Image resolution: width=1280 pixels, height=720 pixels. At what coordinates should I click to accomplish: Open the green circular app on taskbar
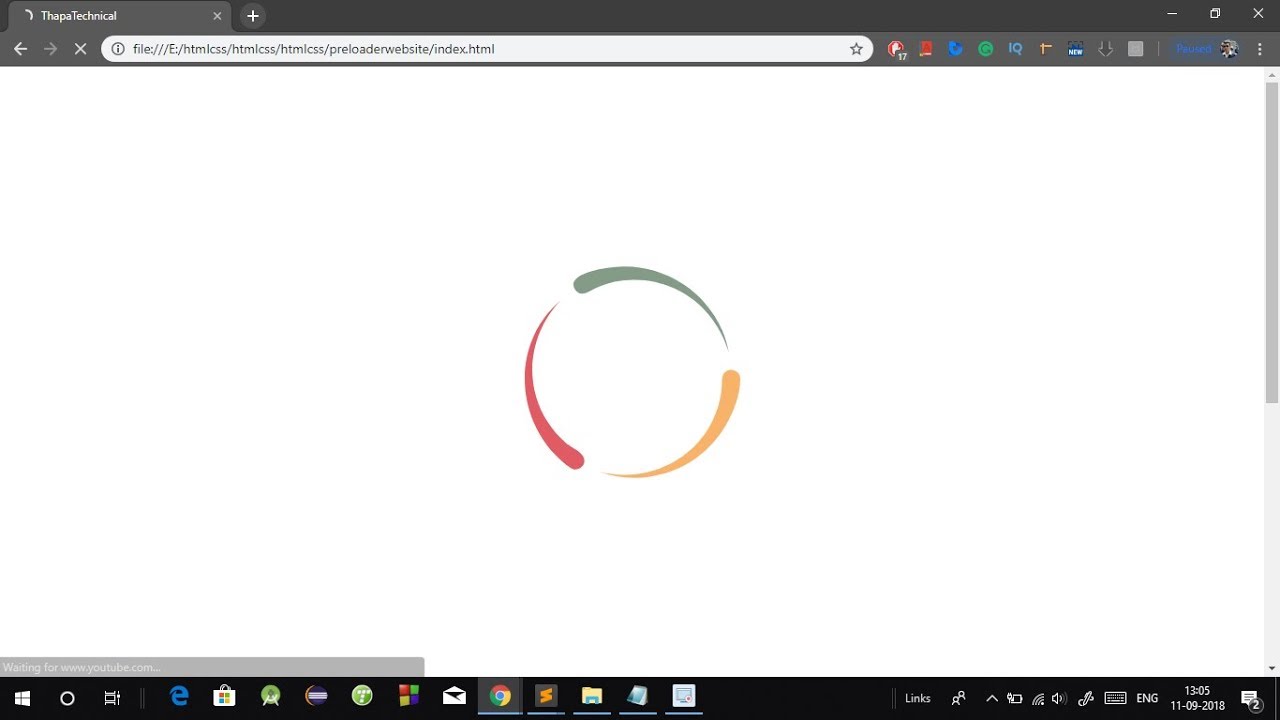click(363, 696)
